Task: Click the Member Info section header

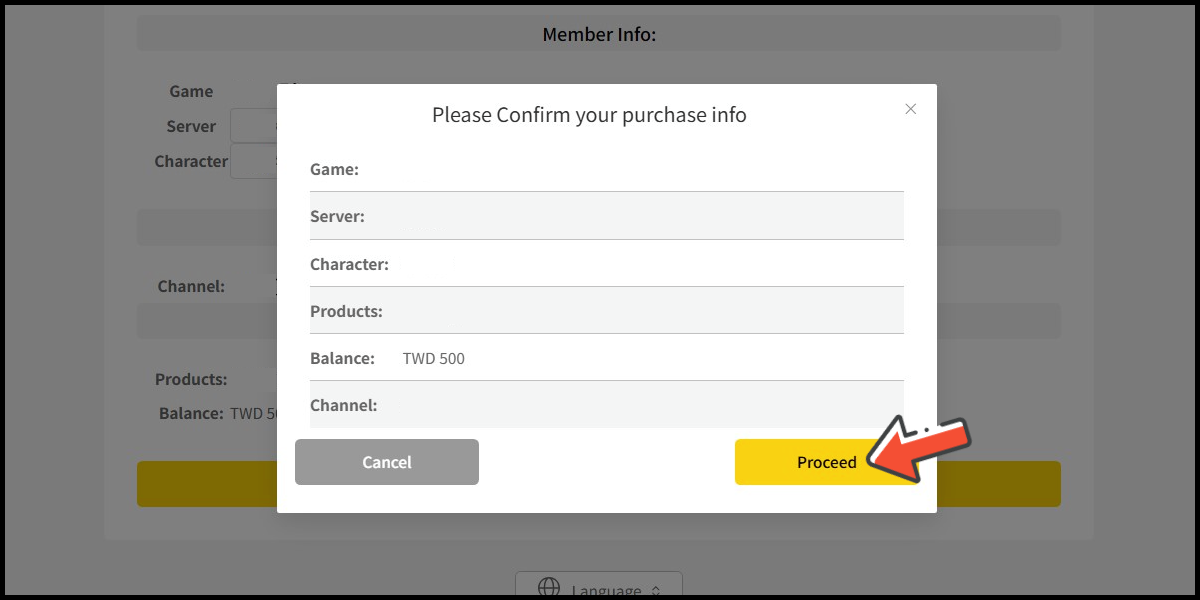Action: (598, 35)
